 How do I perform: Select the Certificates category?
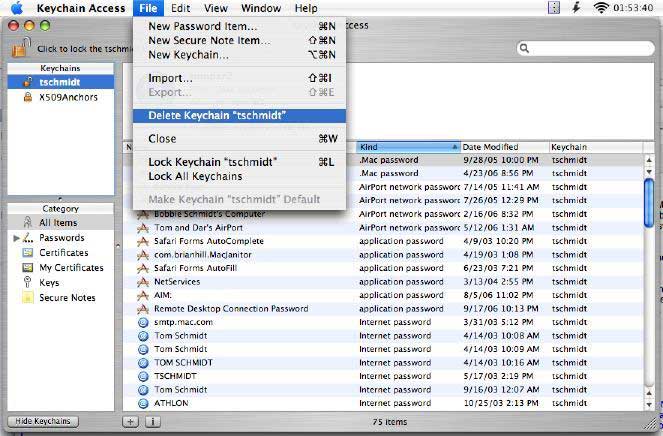coord(63,253)
